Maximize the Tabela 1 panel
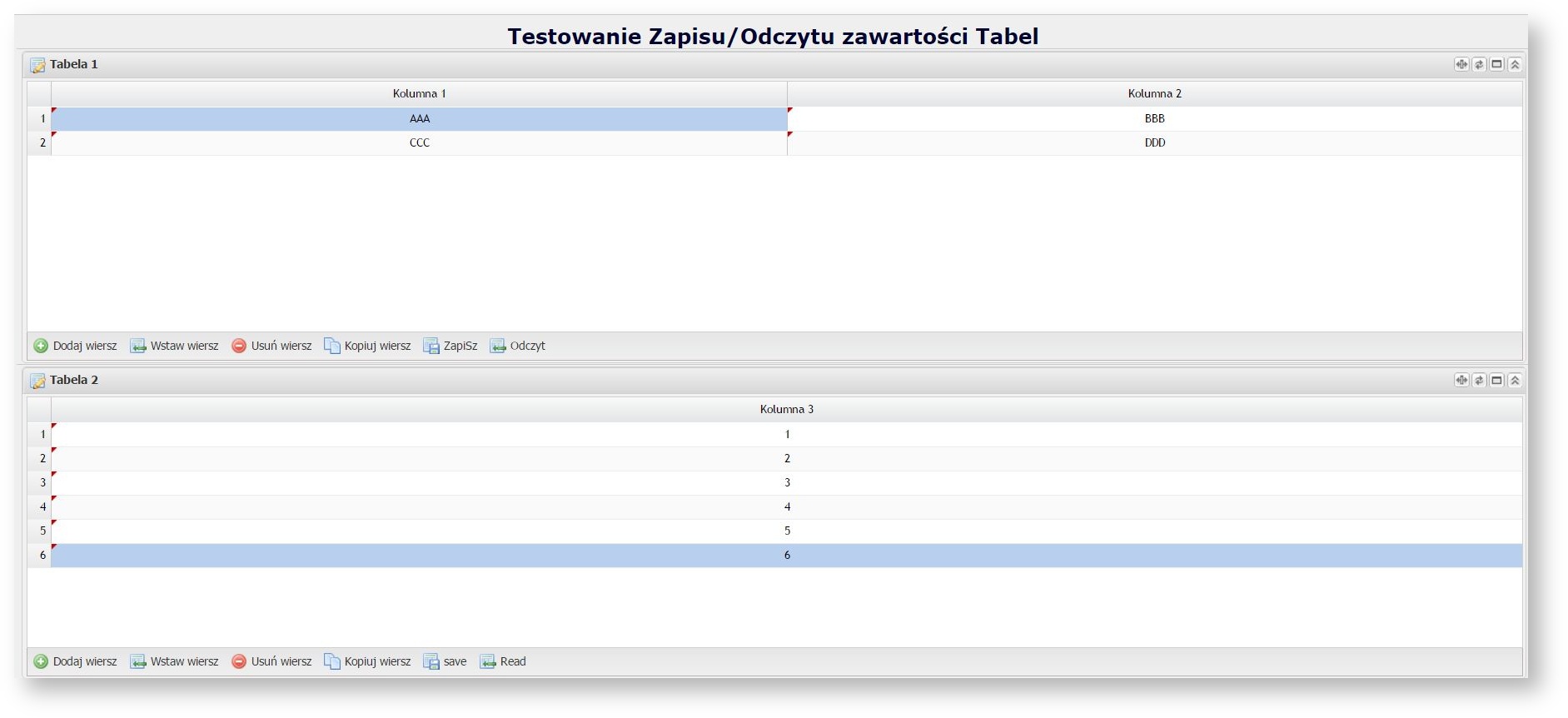 point(1497,64)
